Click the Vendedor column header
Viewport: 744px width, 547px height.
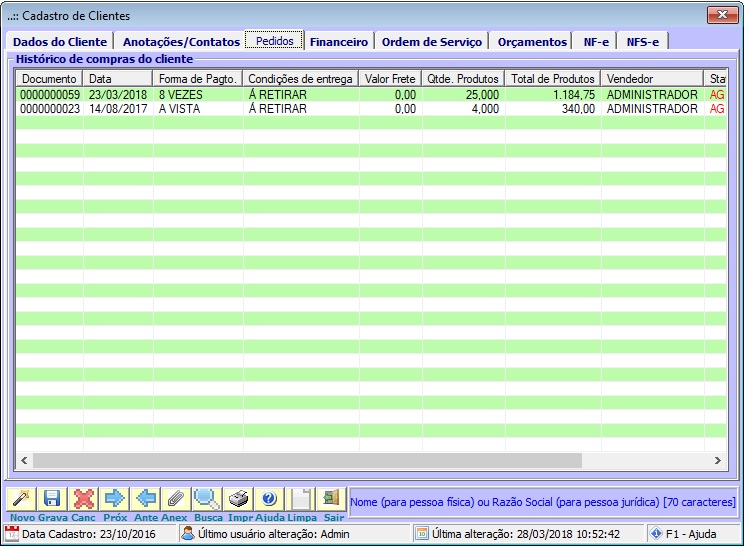pyautogui.click(x=652, y=79)
